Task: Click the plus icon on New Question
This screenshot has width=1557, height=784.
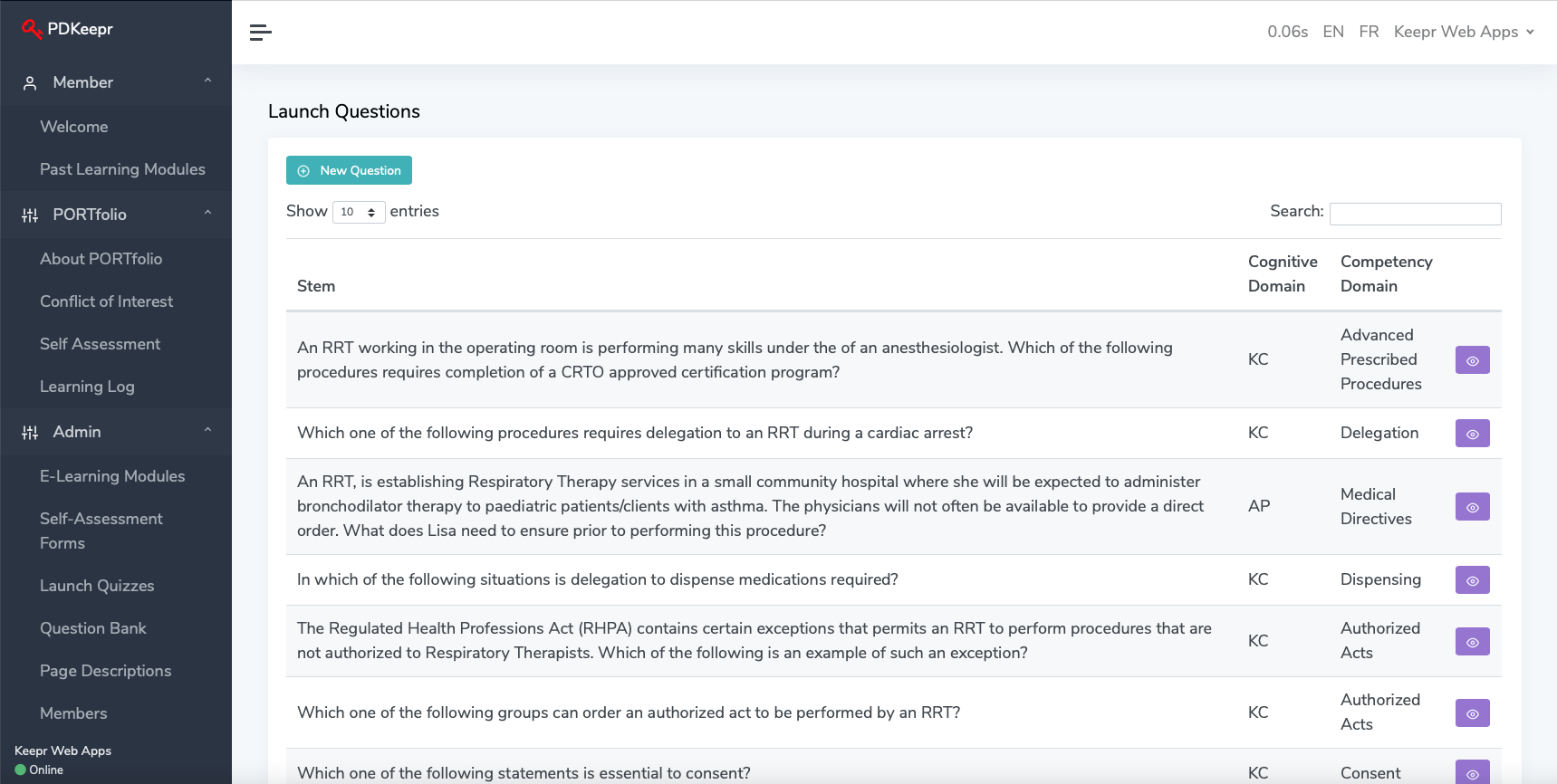Action: [x=303, y=171]
